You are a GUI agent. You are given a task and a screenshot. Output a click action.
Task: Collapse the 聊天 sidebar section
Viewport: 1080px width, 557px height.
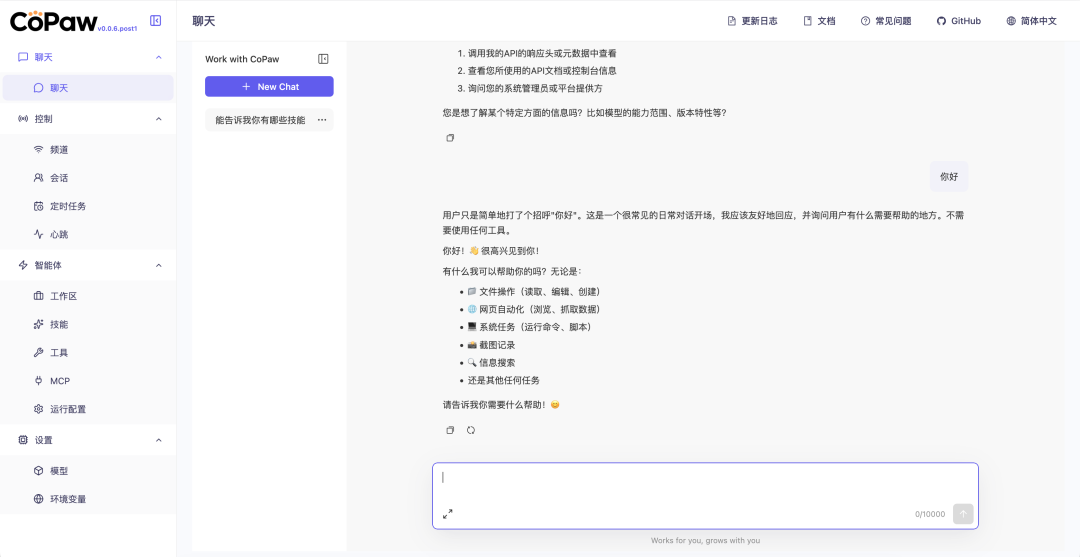[x=158, y=57]
